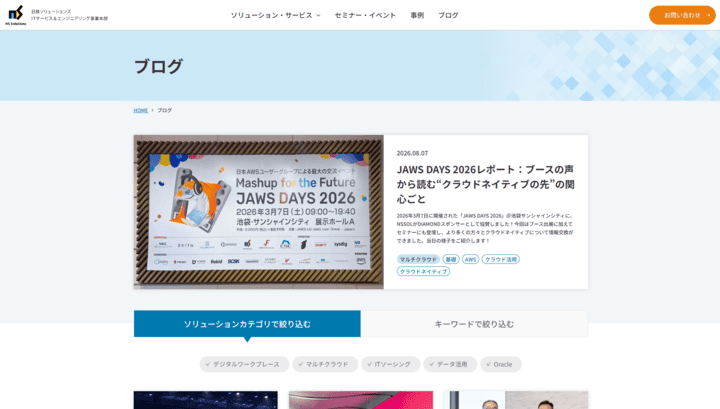This screenshot has width=720, height=409.
Task: Select the AWS tag
Action: pyautogui.click(x=470, y=259)
